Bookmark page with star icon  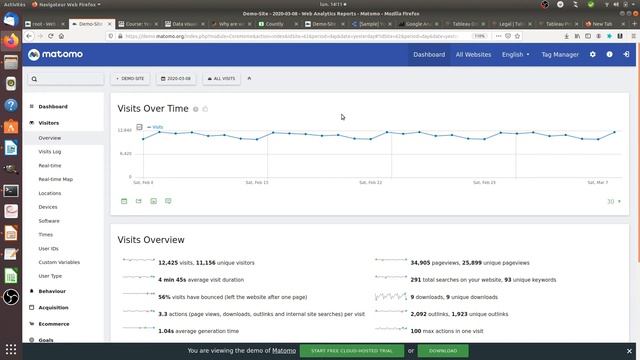pyautogui.click(x=518, y=36)
